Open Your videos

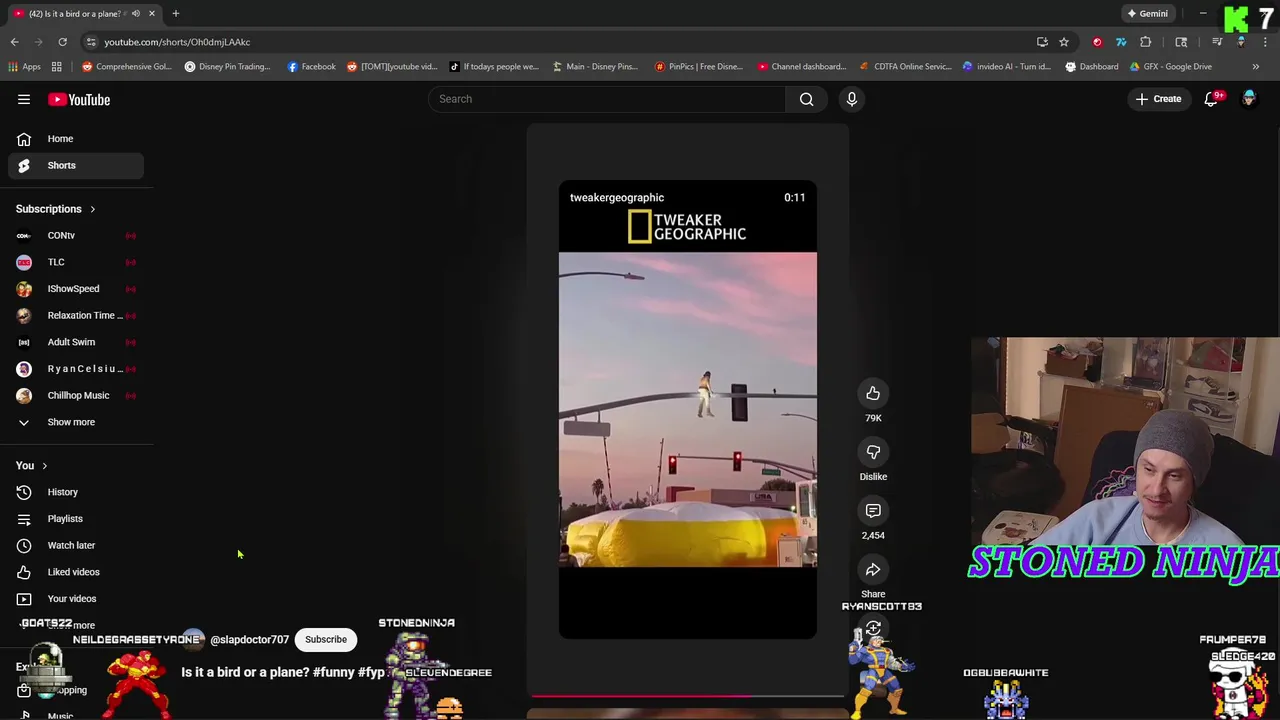77,599
